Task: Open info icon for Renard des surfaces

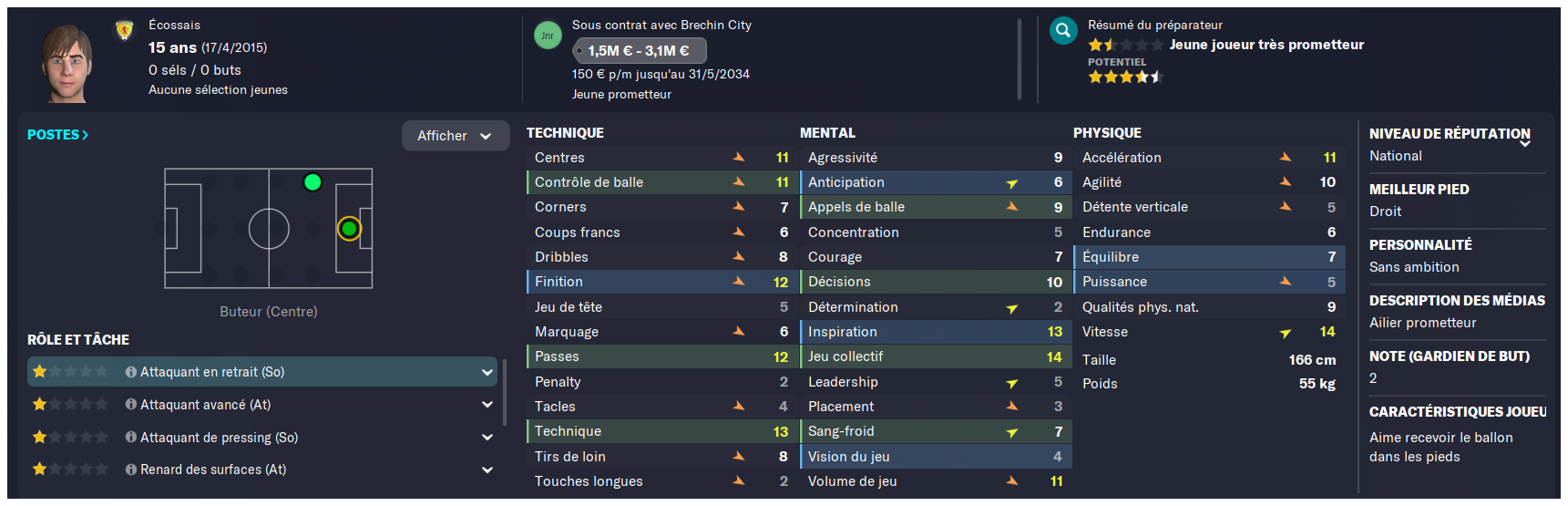Action: [x=131, y=470]
